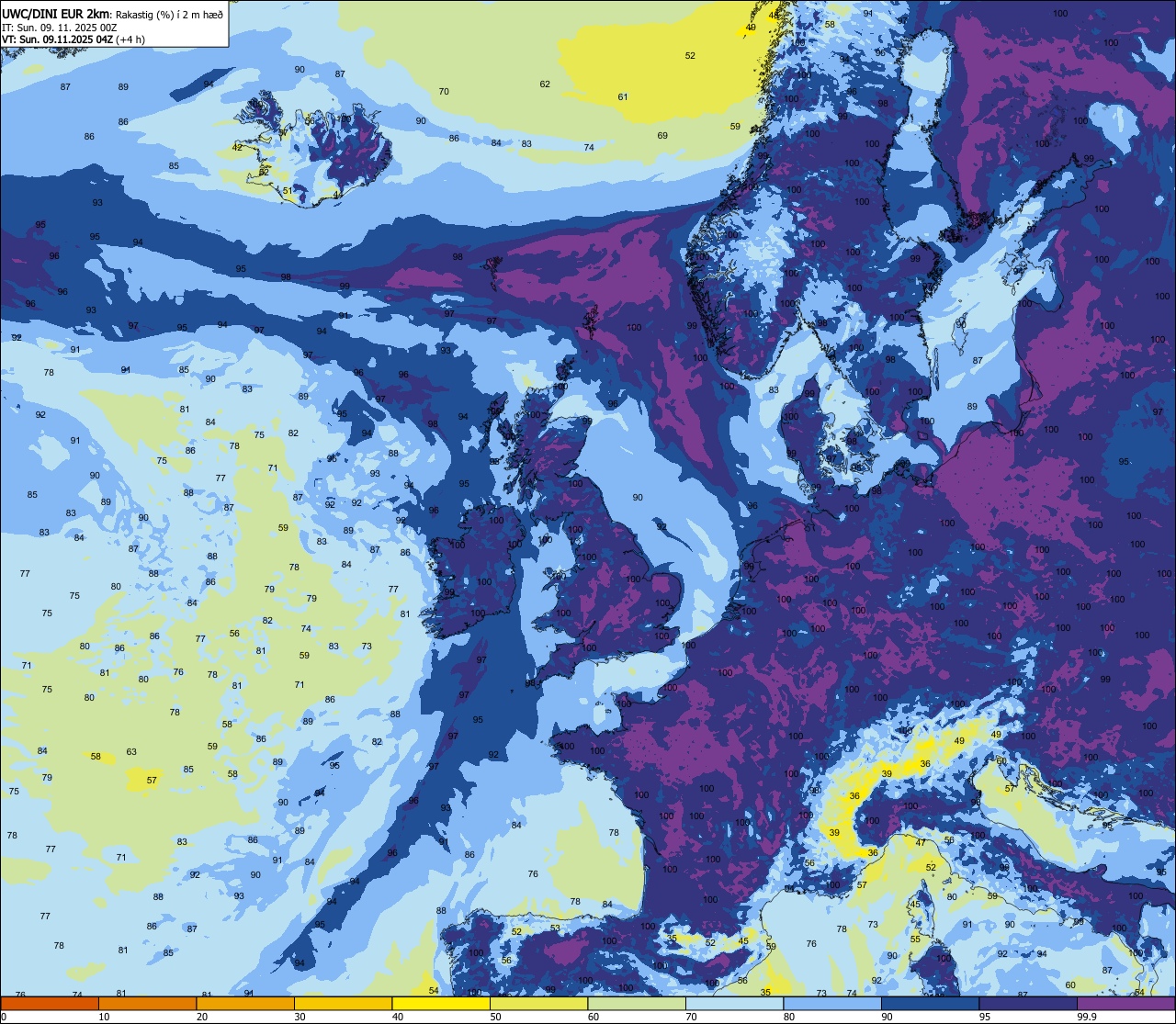Screen dimensions: 1176x1024
Task: Click the '40' label on the legend scale
Action: click(398, 1017)
